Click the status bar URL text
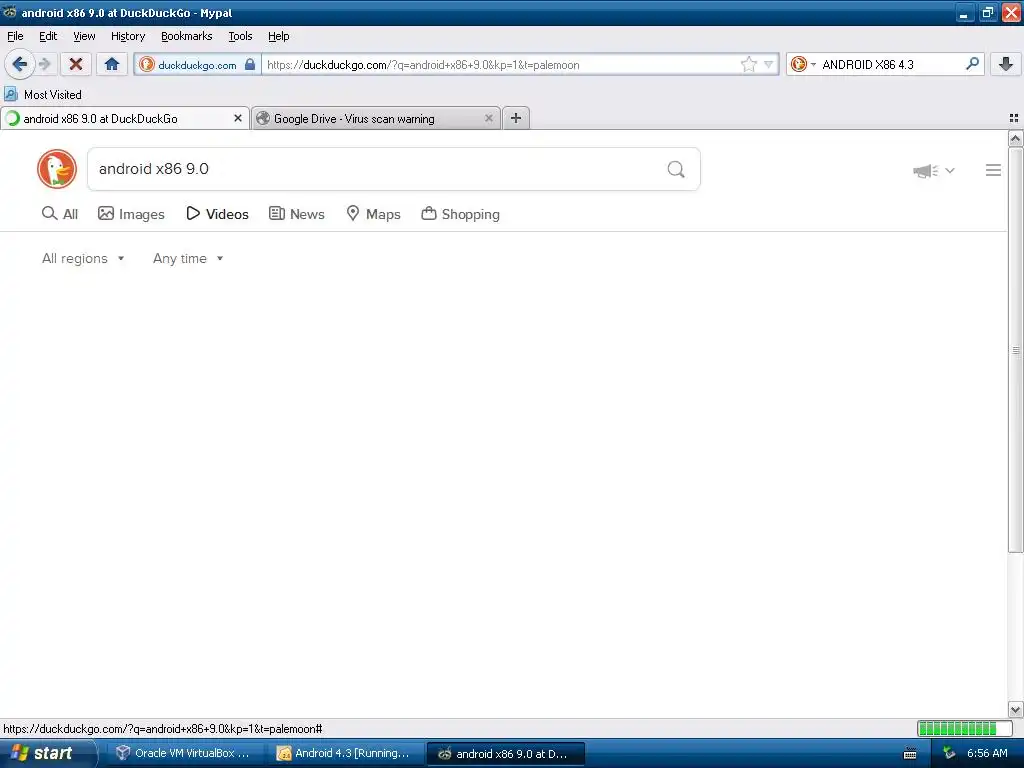The height and width of the screenshot is (768, 1024). click(x=163, y=729)
